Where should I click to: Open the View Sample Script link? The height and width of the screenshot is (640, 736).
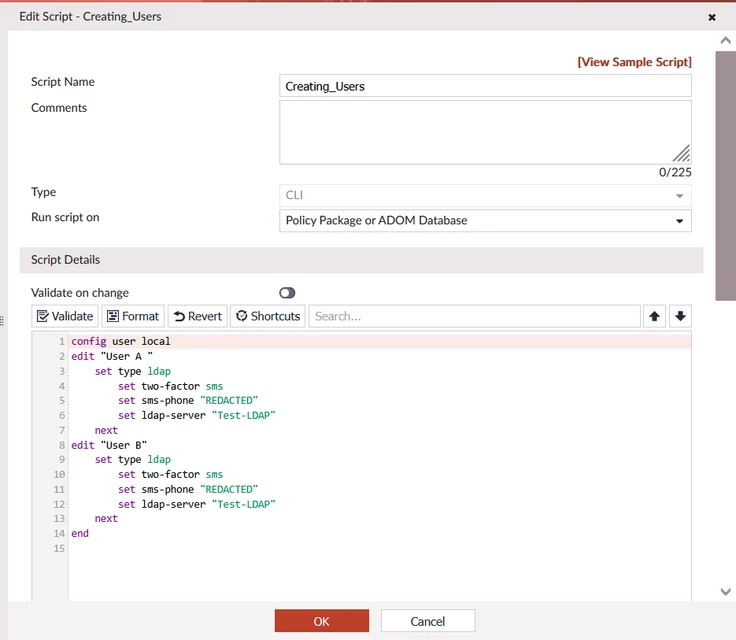coord(634,62)
